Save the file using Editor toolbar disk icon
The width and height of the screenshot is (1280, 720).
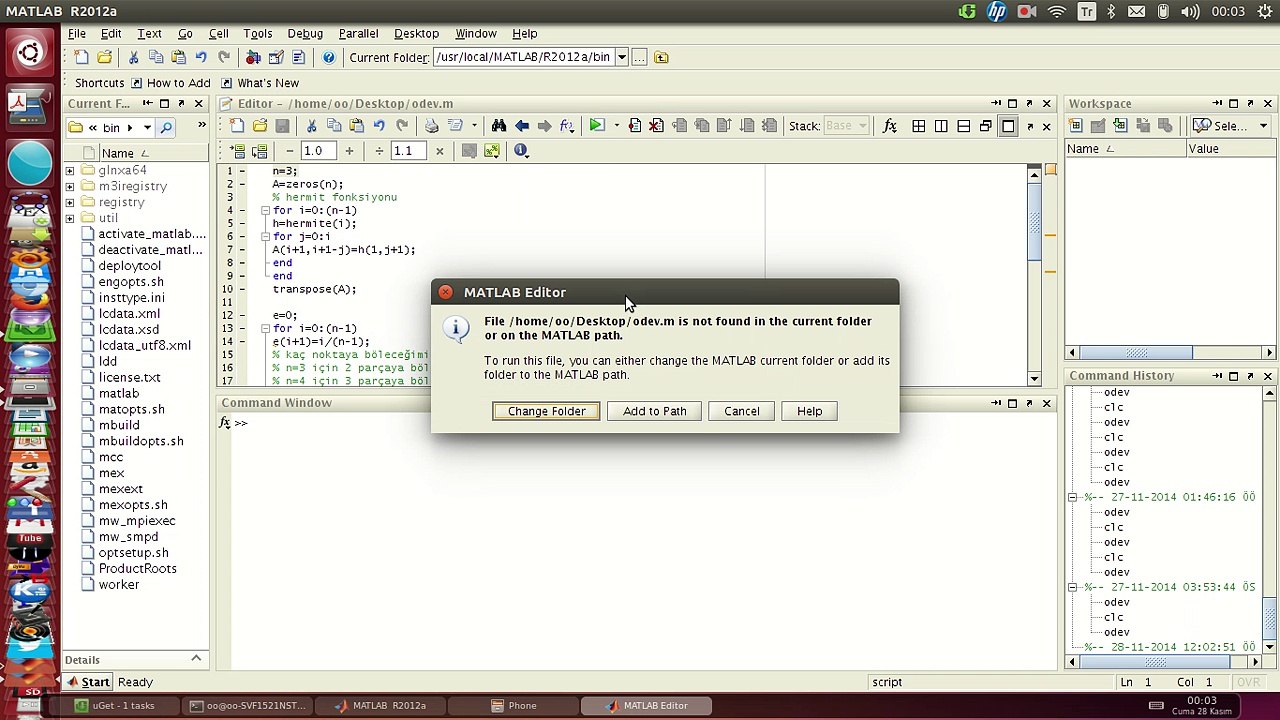click(x=282, y=126)
